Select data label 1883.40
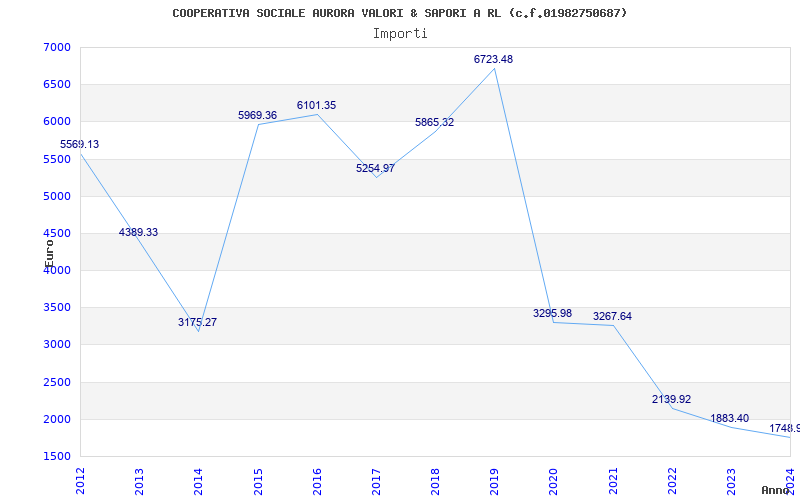 tap(730, 418)
